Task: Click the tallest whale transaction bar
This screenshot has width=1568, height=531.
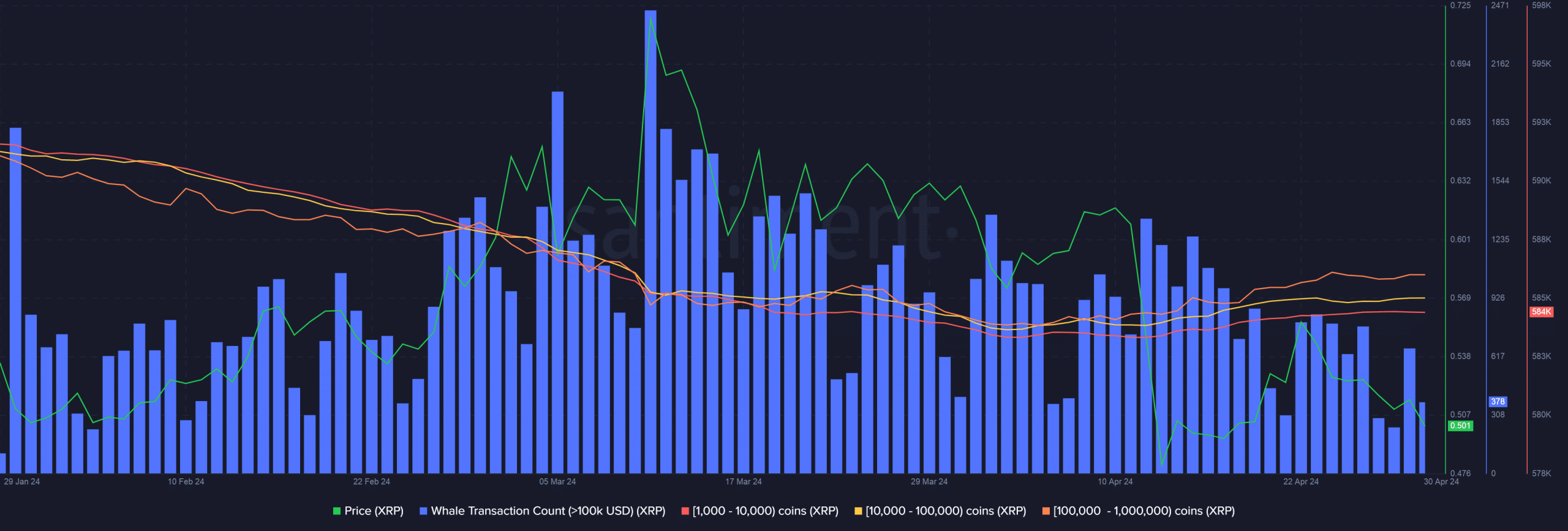Action: [x=650, y=242]
